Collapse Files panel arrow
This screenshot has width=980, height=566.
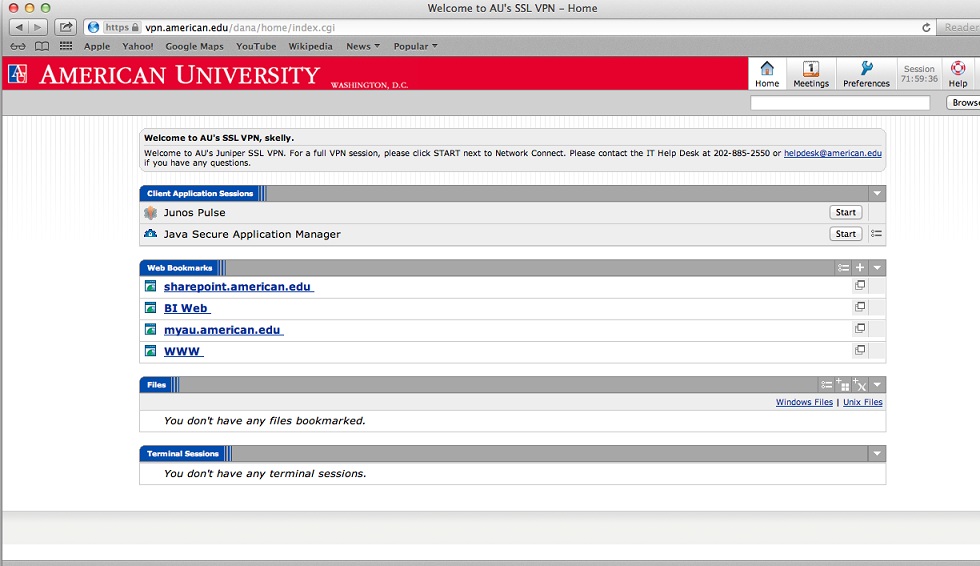[877, 385]
